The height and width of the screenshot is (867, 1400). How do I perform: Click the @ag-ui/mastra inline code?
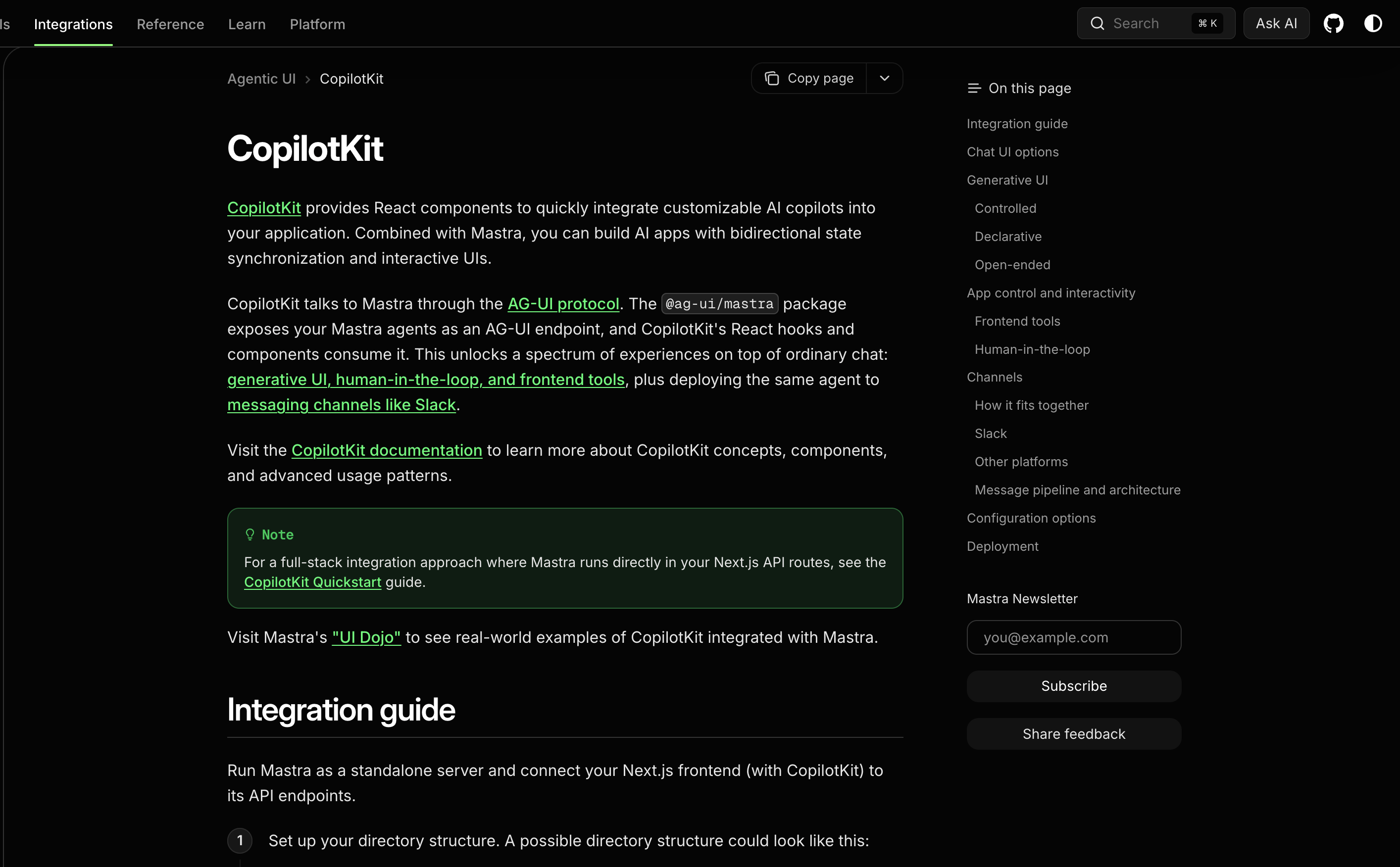719,304
